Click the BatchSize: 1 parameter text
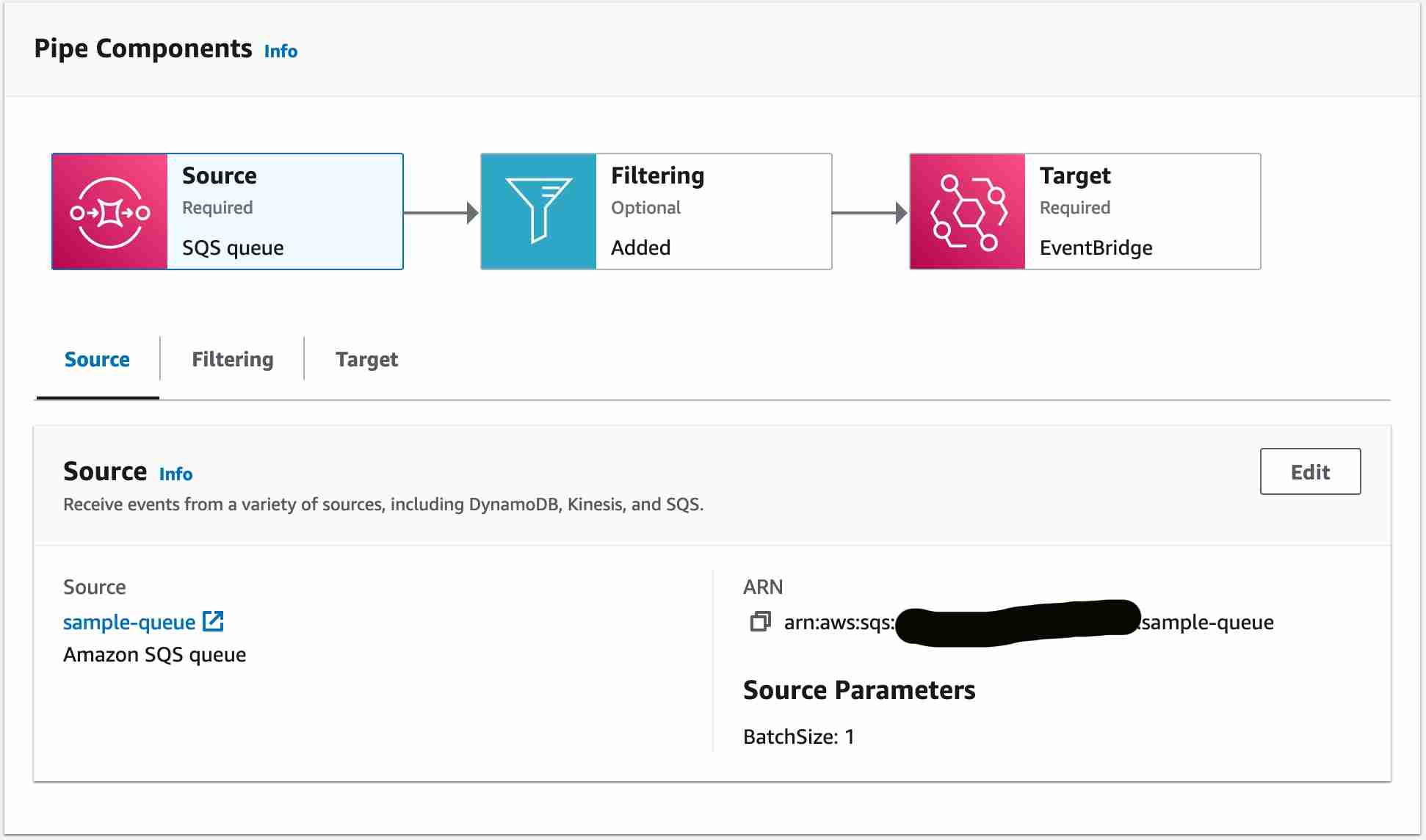This screenshot has width=1426, height=840. [x=798, y=736]
